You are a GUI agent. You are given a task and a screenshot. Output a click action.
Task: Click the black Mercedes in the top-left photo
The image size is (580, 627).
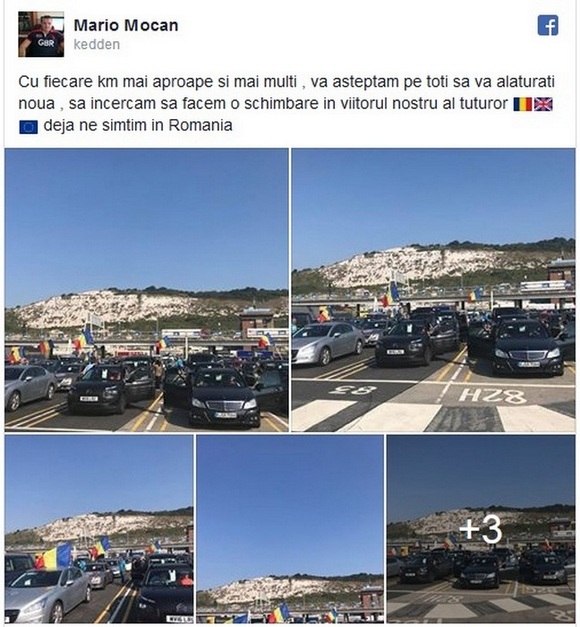224,397
